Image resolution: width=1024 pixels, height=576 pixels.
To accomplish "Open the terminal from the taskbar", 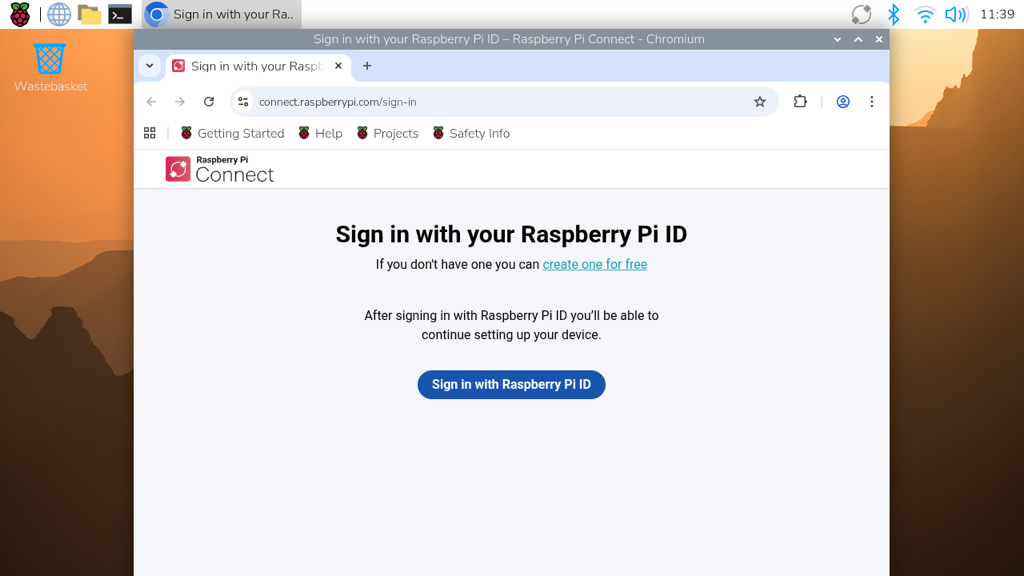I will (120, 14).
